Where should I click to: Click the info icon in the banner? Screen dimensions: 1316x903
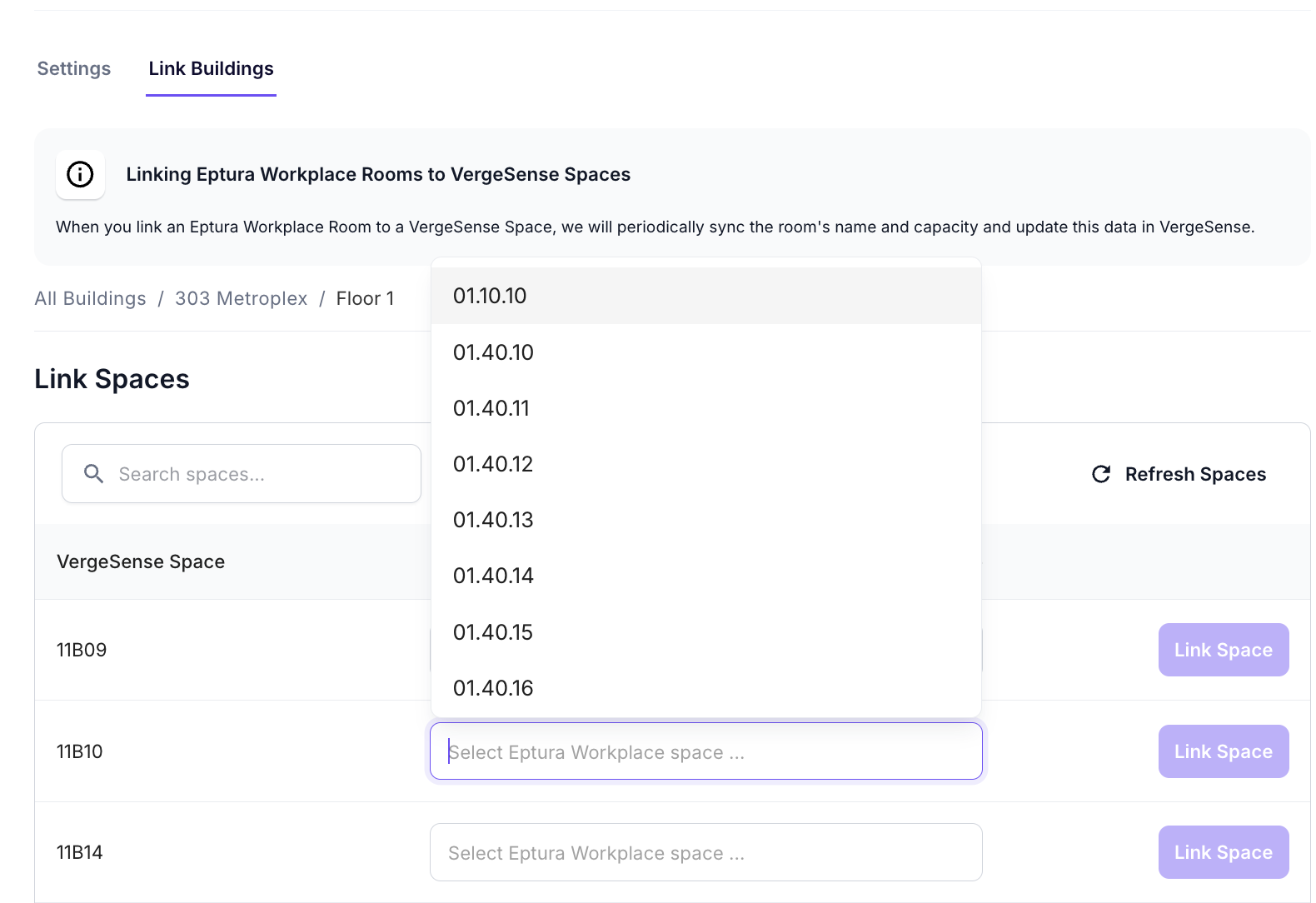click(x=80, y=174)
